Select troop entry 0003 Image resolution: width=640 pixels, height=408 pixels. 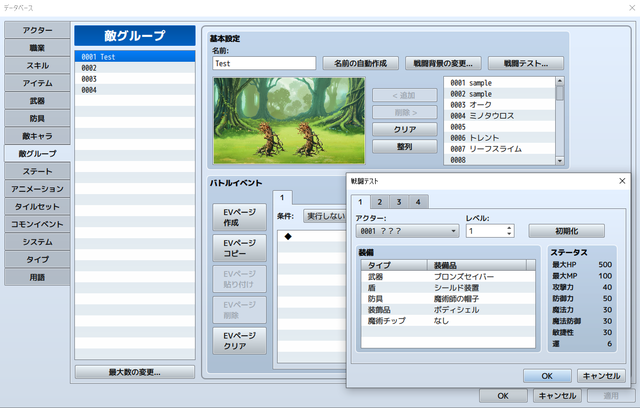(x=135, y=79)
